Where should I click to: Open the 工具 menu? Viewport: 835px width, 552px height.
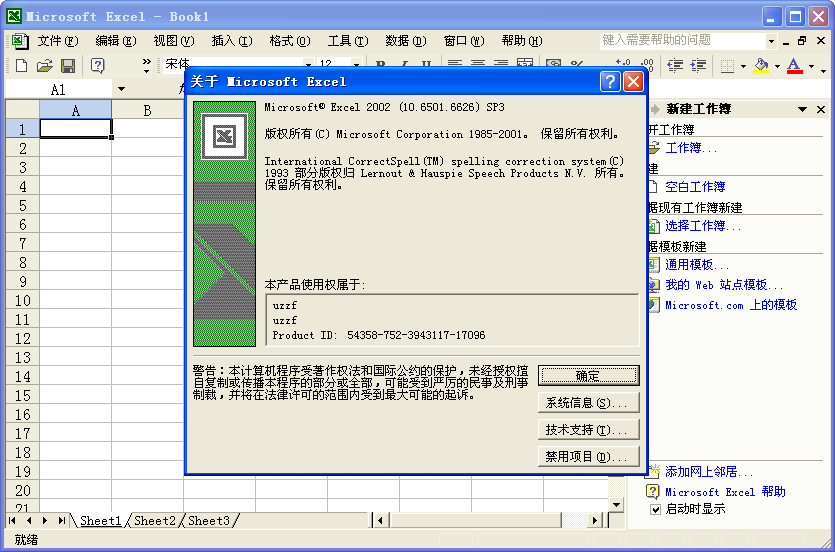[x=348, y=41]
